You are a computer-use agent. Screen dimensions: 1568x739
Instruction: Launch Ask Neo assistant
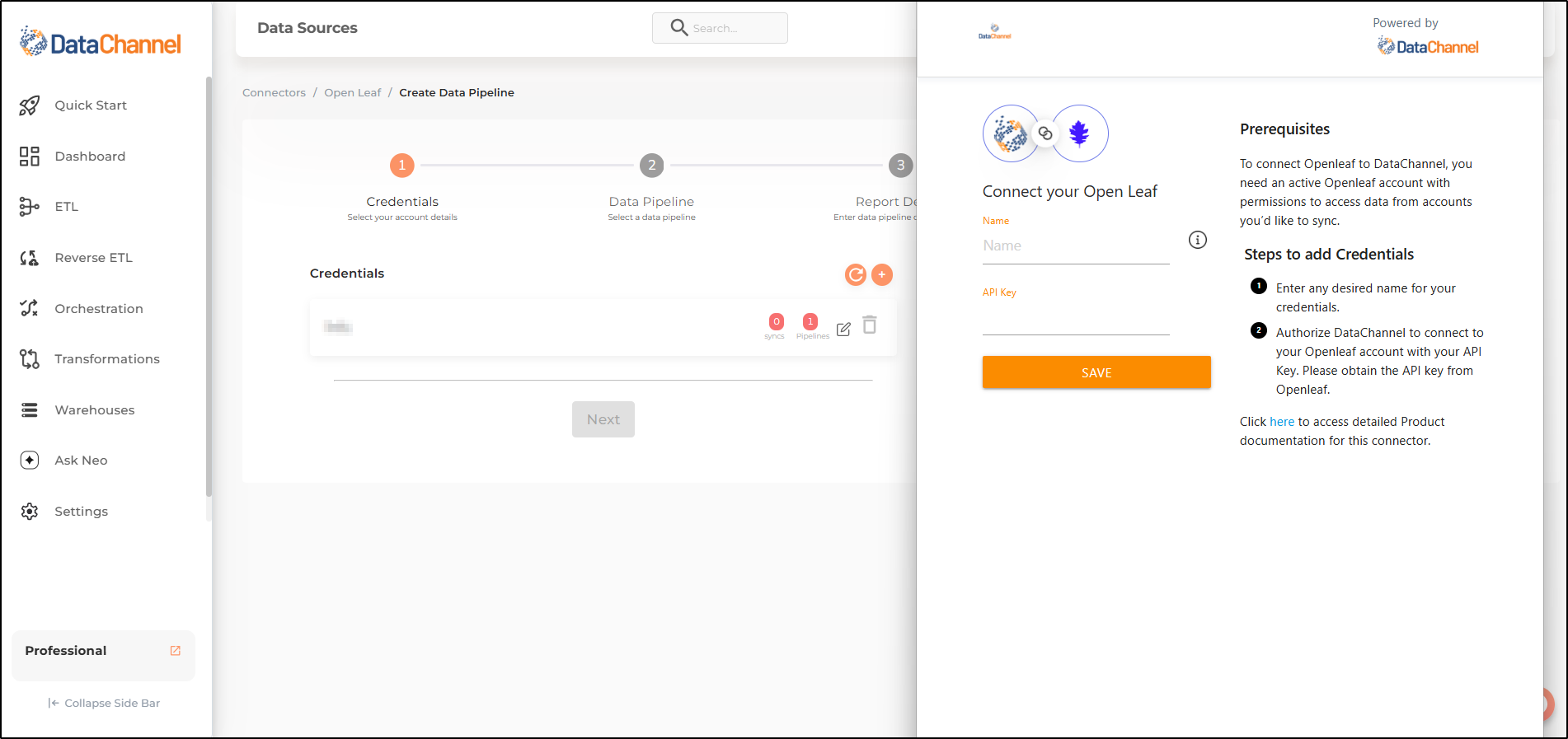(81, 461)
